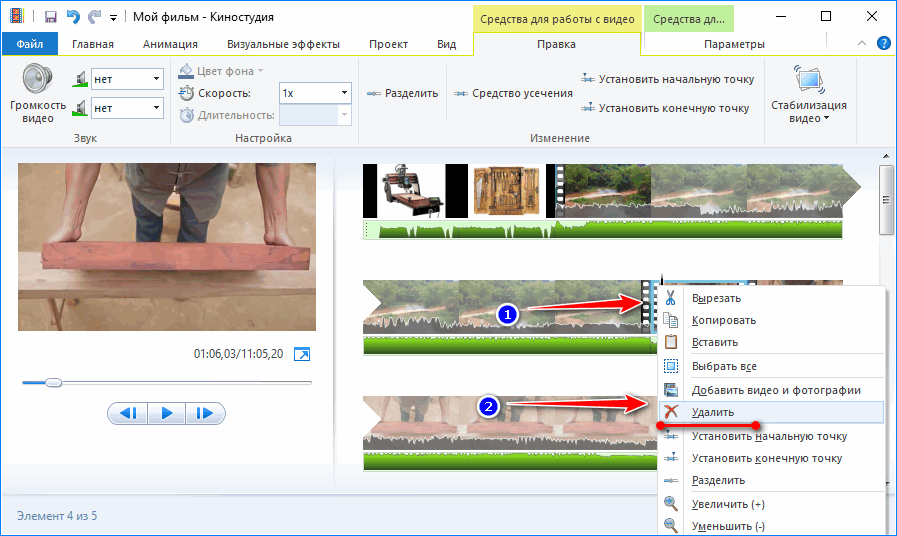Click the full screen preview icon
Image resolution: width=897 pixels, height=536 pixels.
pos(302,354)
